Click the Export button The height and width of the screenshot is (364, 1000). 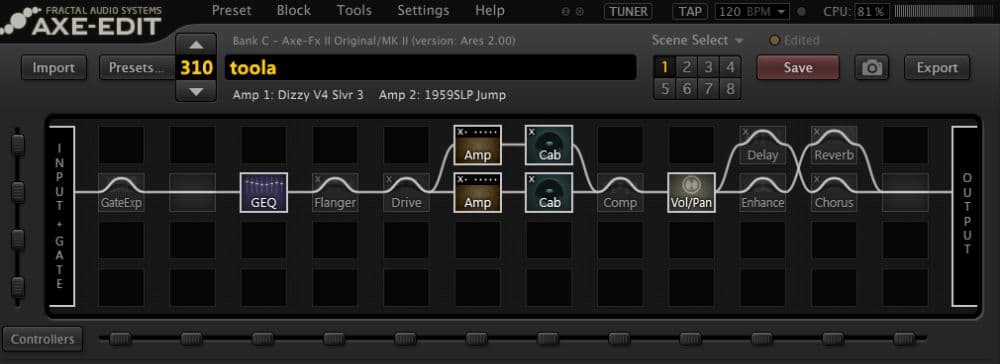937,68
